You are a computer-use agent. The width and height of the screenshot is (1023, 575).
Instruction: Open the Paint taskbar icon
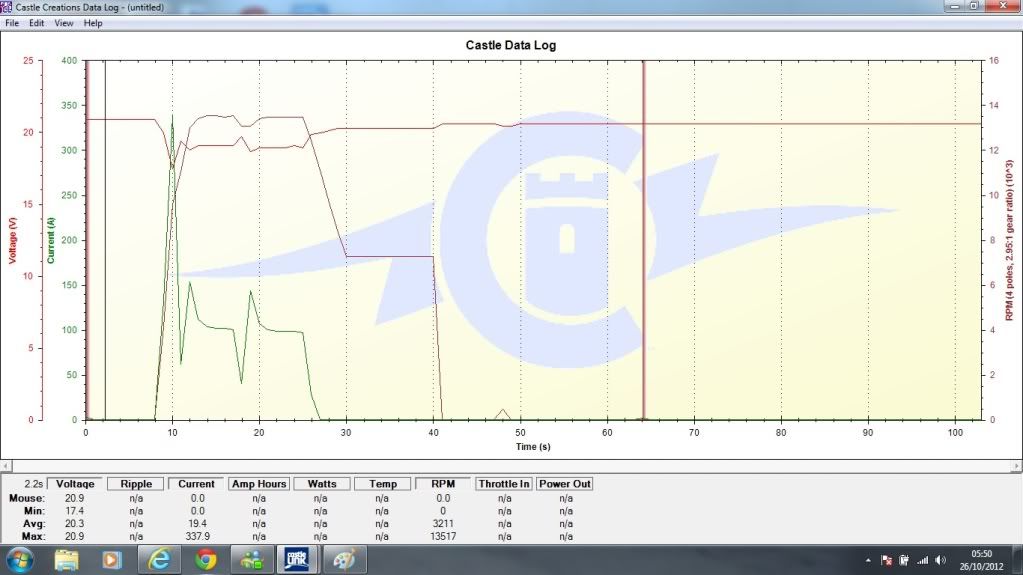pos(344,560)
